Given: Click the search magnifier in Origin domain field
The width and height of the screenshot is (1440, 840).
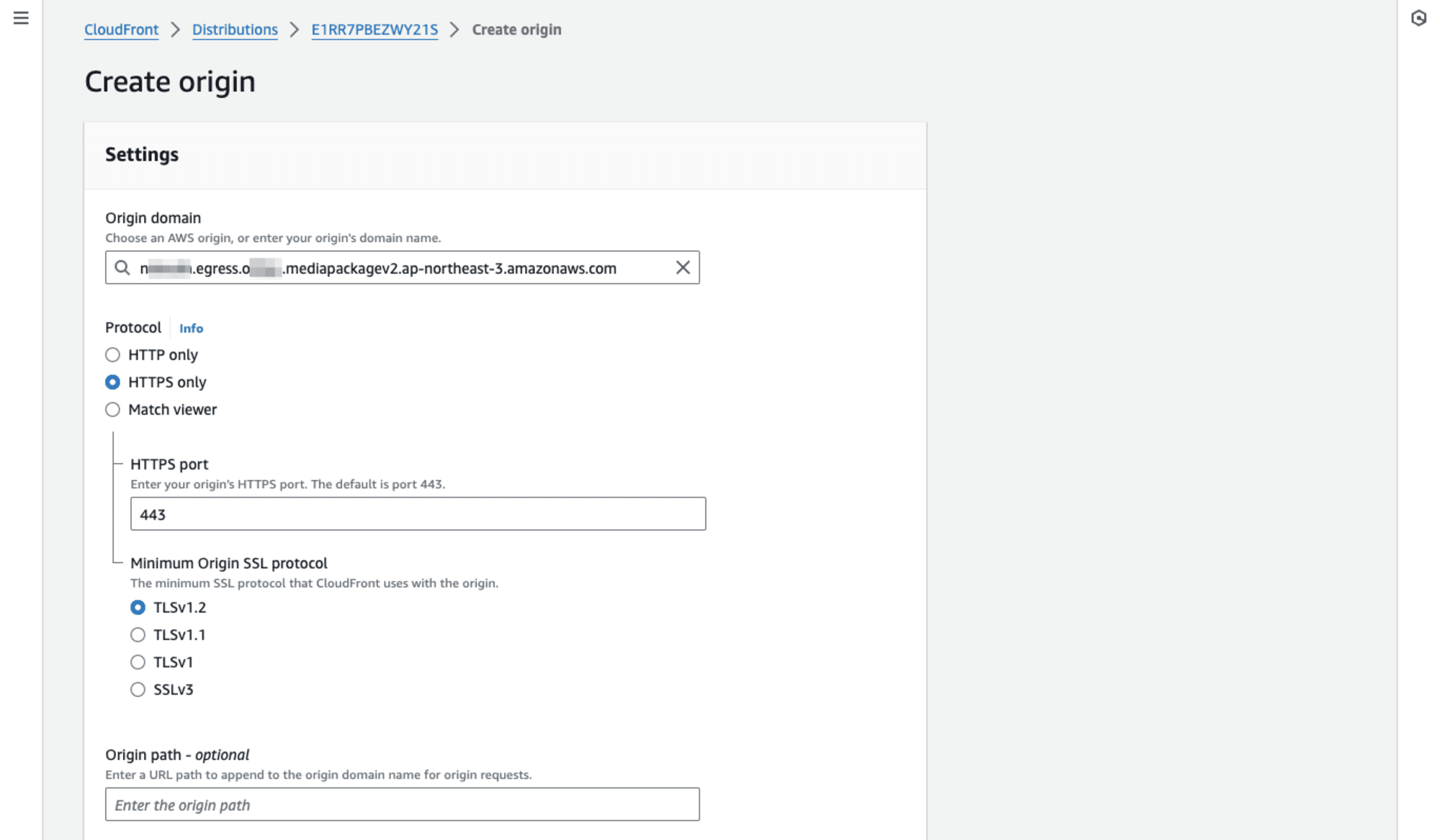Looking at the screenshot, I should tap(122, 268).
